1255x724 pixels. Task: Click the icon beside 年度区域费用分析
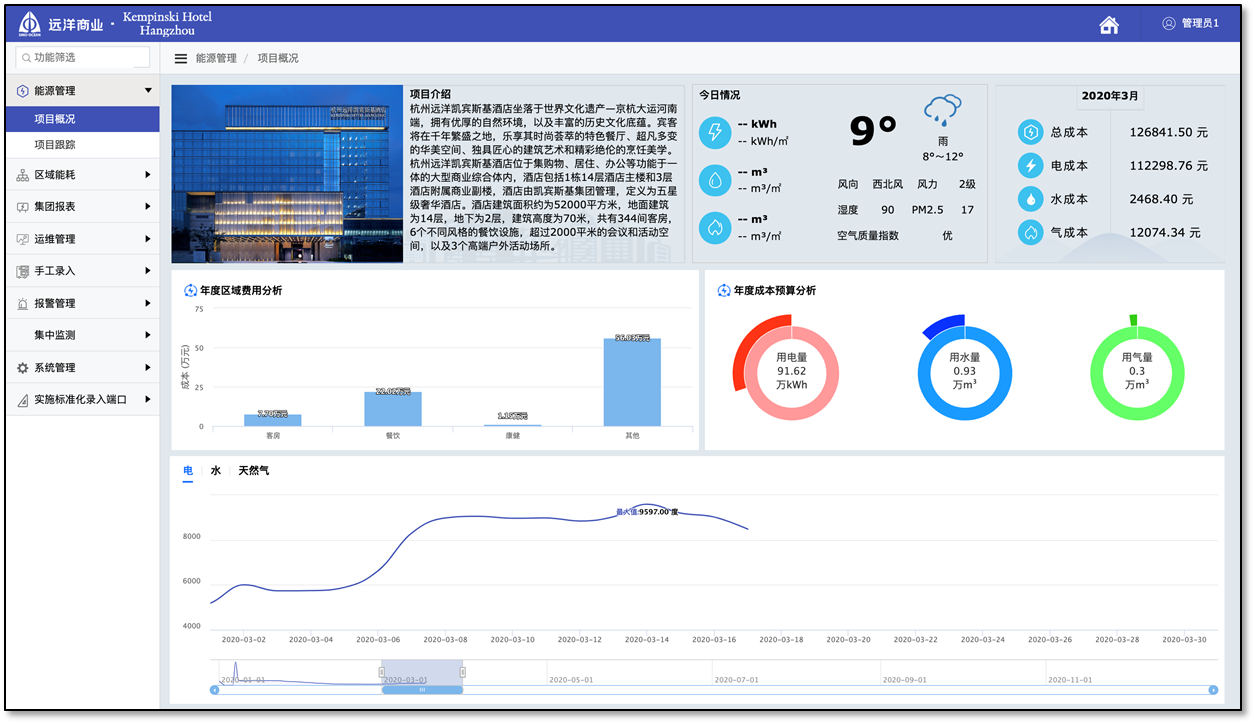click(190, 291)
